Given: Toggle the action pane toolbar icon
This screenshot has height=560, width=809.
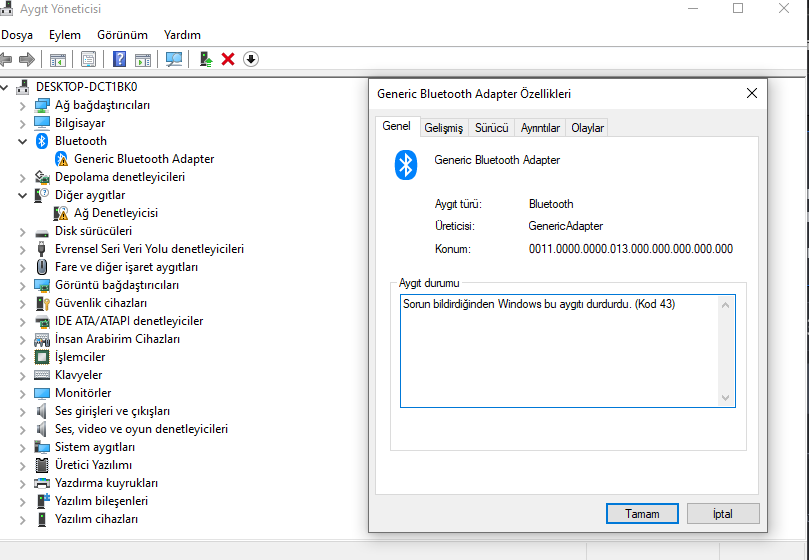Looking at the screenshot, I should coord(143,59).
